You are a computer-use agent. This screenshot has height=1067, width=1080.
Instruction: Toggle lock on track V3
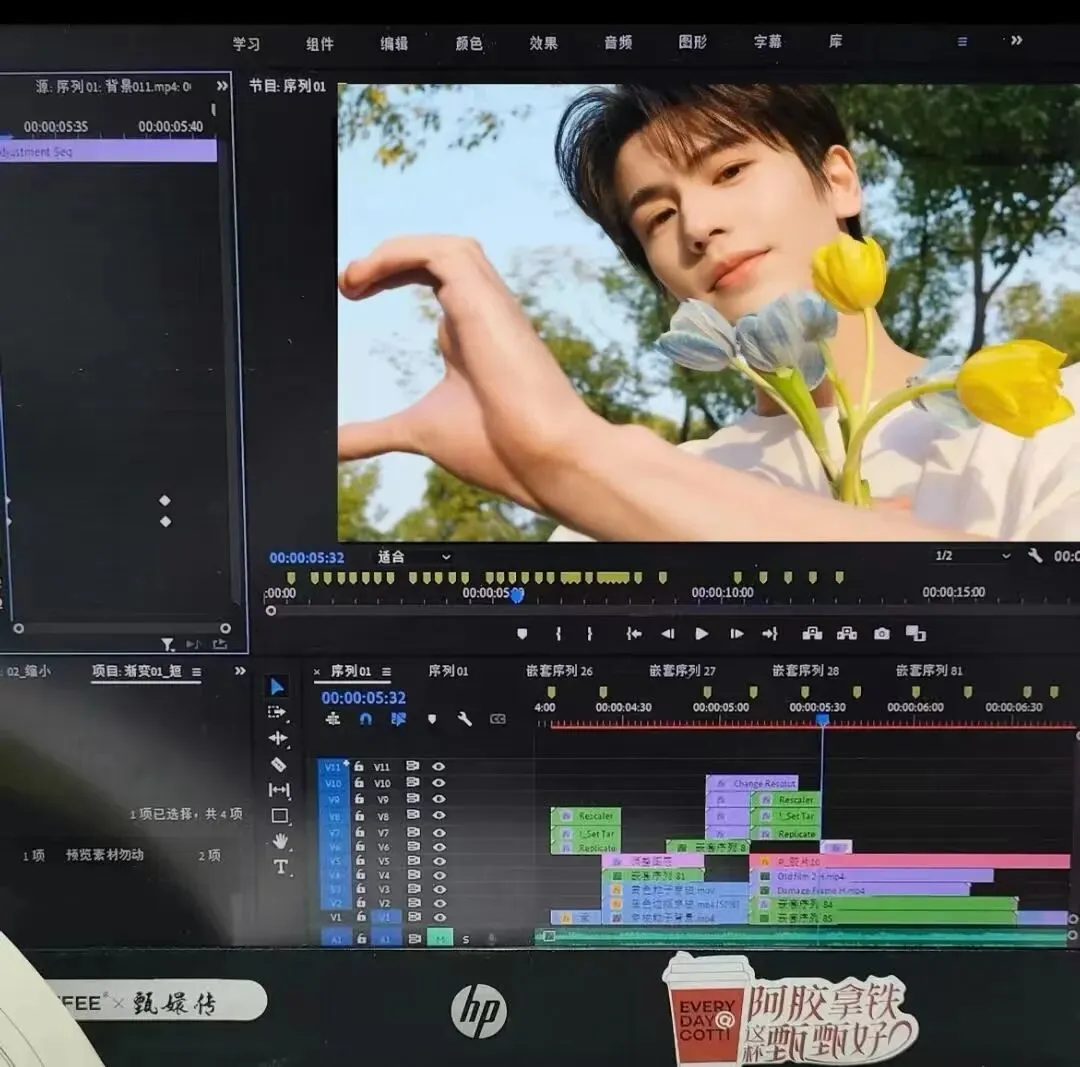(x=360, y=889)
